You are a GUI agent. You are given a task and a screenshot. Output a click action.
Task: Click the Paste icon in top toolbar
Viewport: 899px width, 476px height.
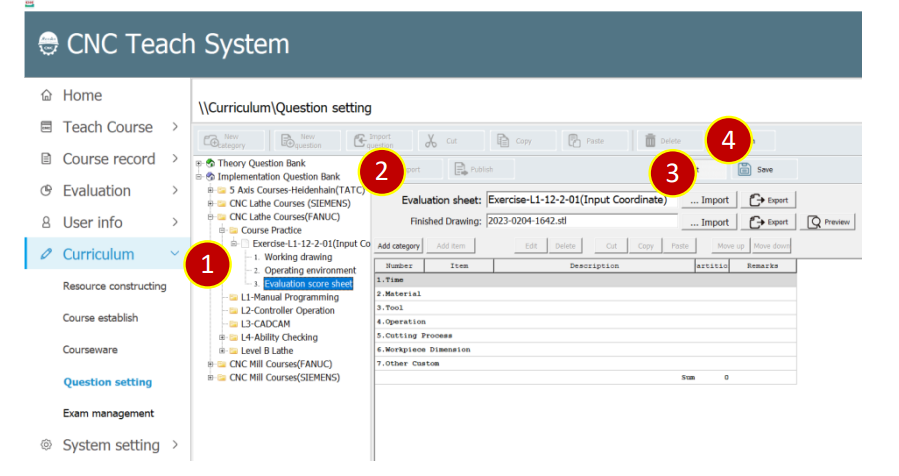(x=574, y=141)
